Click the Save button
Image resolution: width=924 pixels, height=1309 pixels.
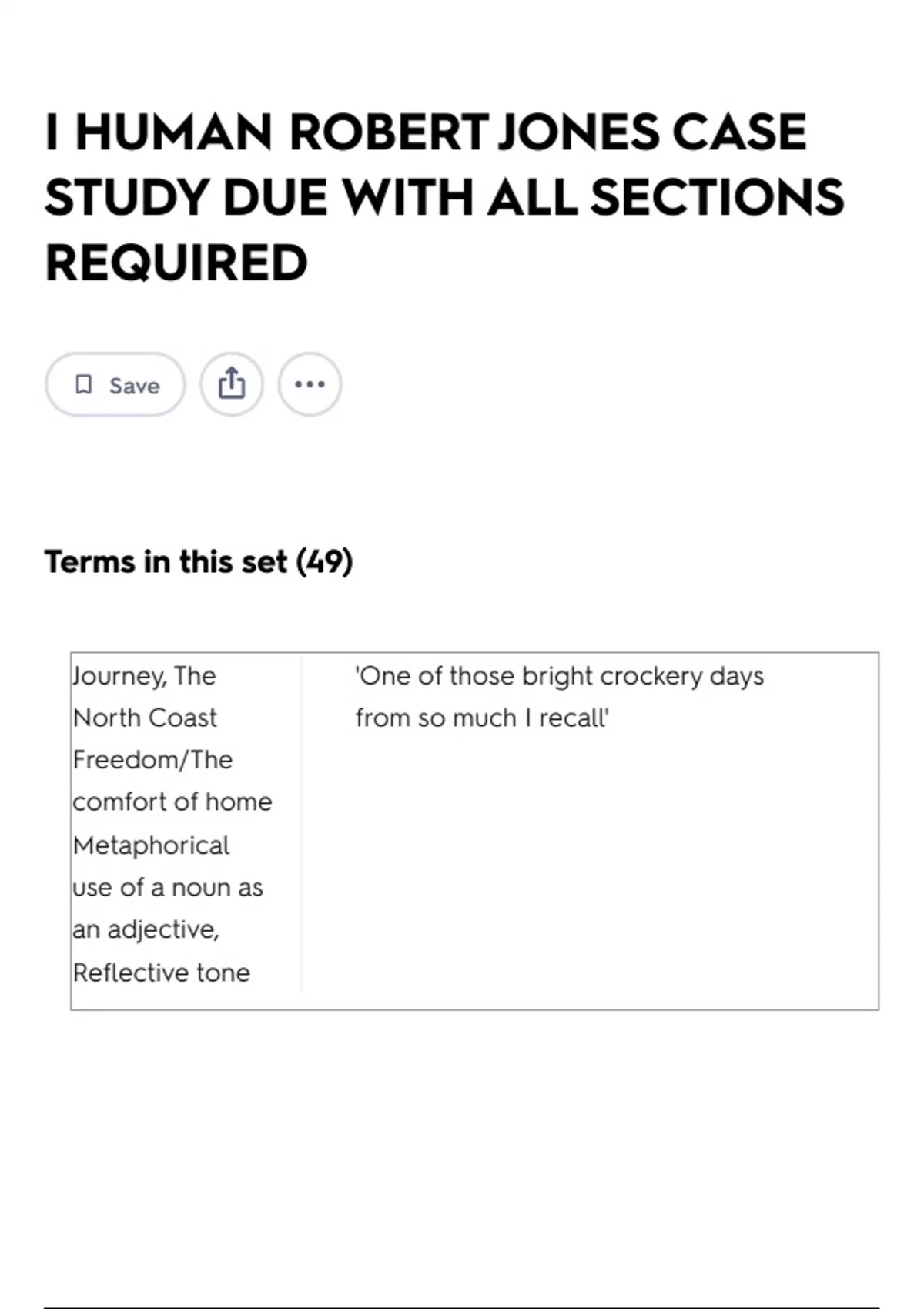(115, 384)
